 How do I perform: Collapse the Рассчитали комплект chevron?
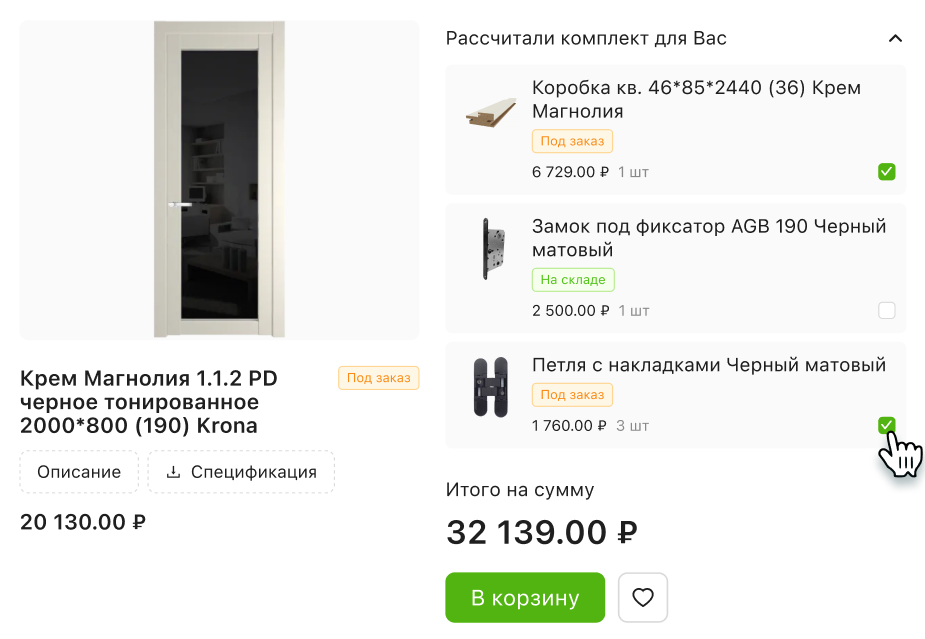[895, 39]
